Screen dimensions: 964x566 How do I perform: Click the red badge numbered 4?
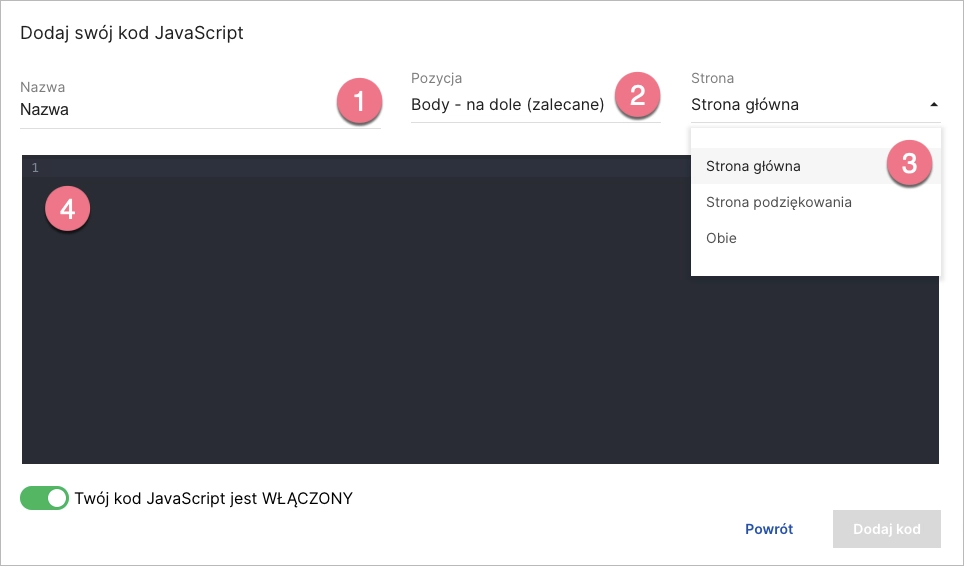click(x=67, y=208)
